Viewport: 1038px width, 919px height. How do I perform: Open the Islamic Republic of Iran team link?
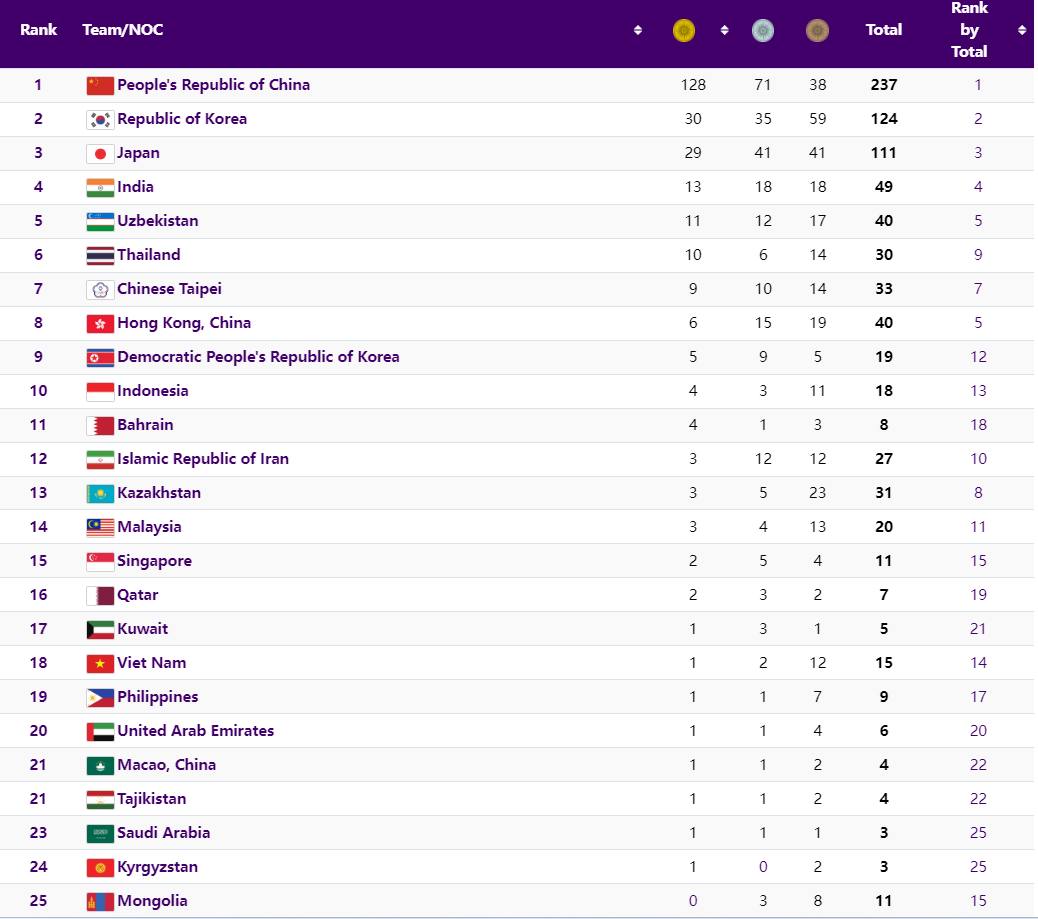(203, 459)
